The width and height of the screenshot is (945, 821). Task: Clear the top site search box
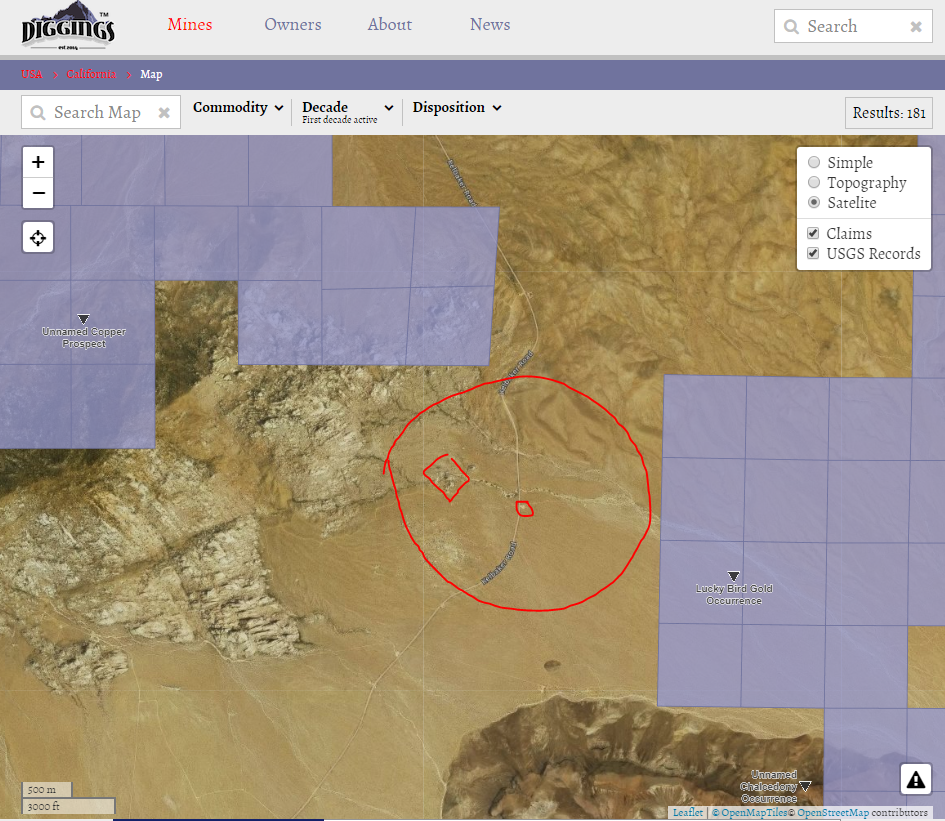[915, 27]
